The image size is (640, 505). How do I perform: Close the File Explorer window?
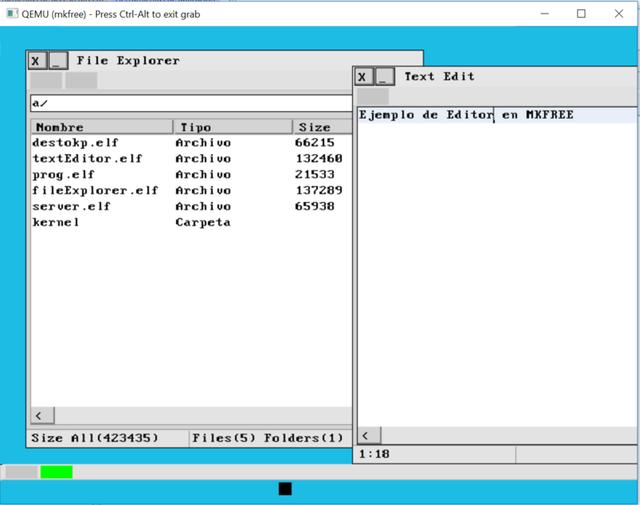tap(38, 61)
